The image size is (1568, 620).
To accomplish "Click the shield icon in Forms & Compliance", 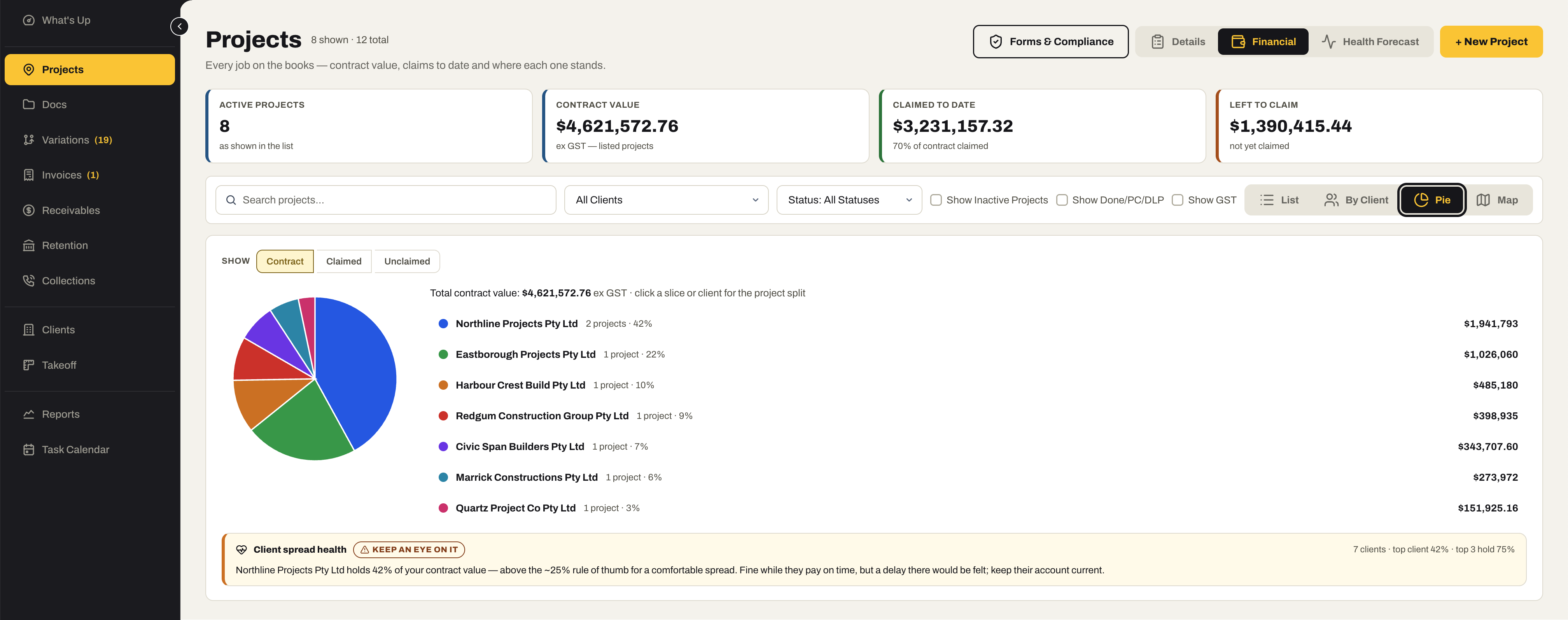I will coord(996,41).
